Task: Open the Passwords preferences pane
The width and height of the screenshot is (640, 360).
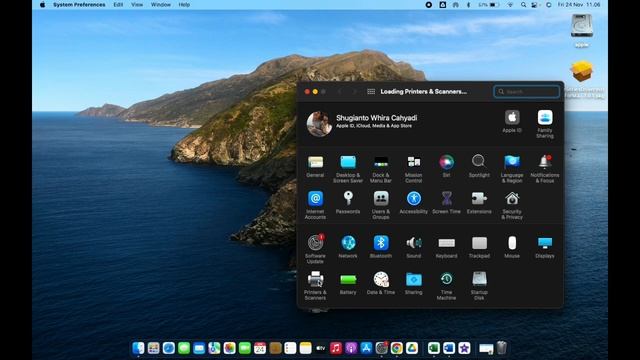Action: coord(348,199)
